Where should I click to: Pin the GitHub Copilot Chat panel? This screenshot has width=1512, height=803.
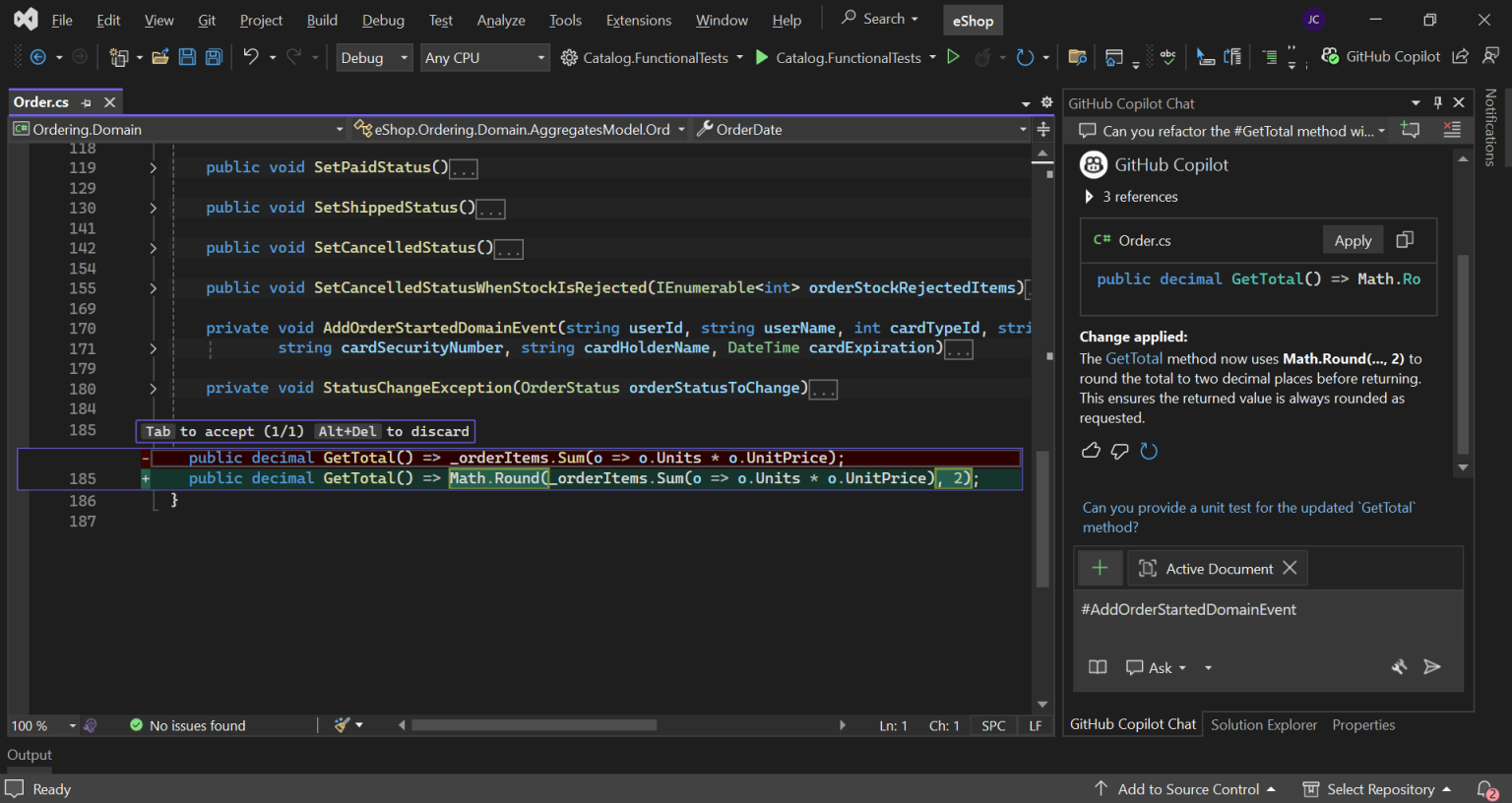pos(1437,102)
